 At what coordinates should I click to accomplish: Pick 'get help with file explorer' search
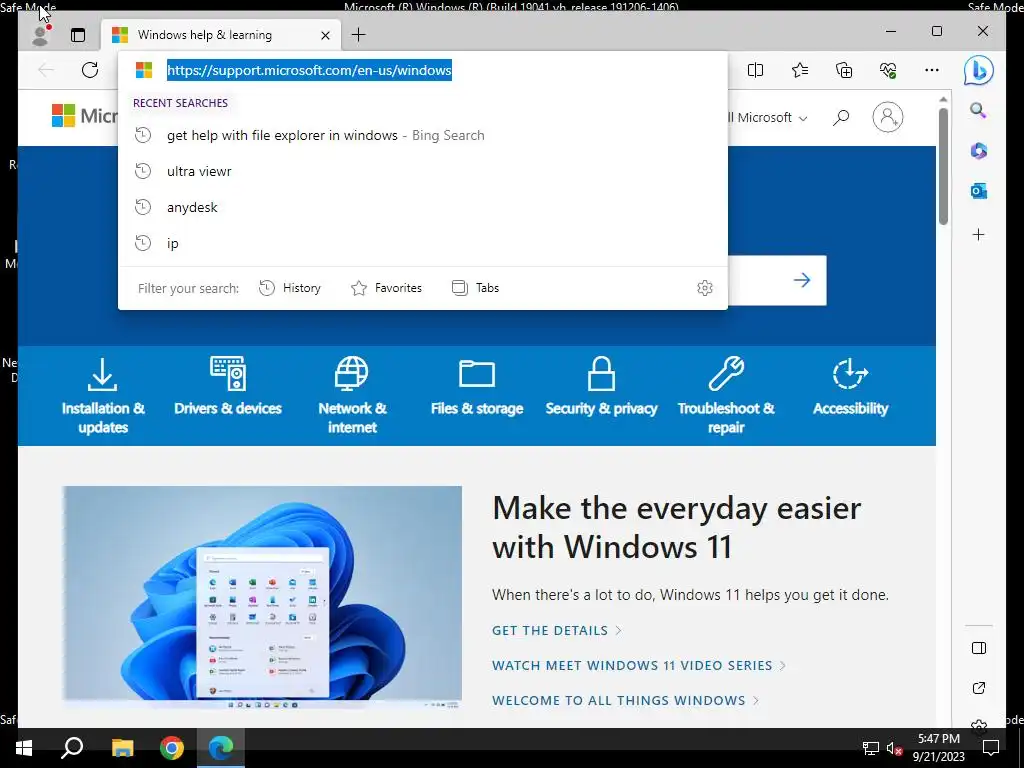pos(423,135)
